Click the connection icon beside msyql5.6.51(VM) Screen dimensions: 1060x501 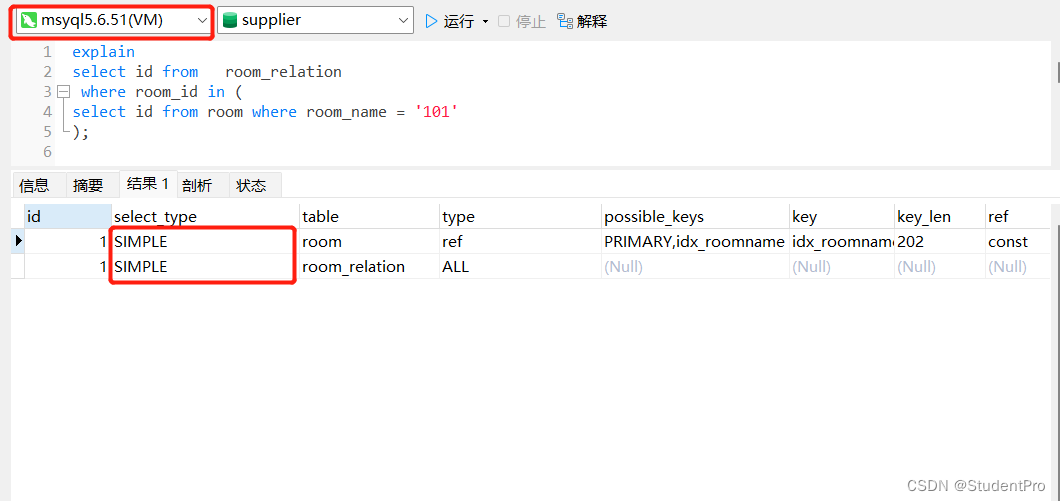click(x=28, y=21)
